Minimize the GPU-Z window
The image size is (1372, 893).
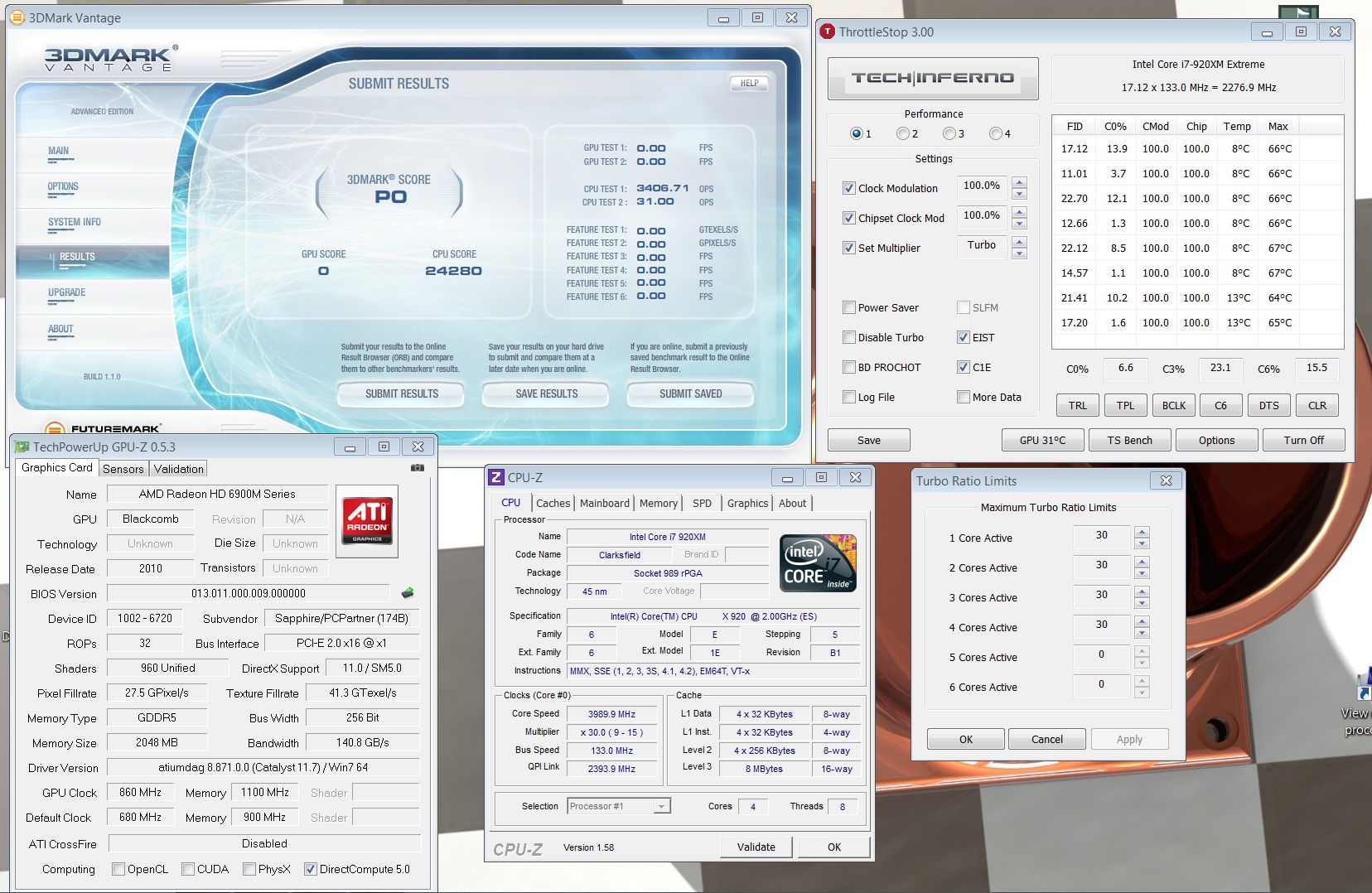[x=350, y=446]
